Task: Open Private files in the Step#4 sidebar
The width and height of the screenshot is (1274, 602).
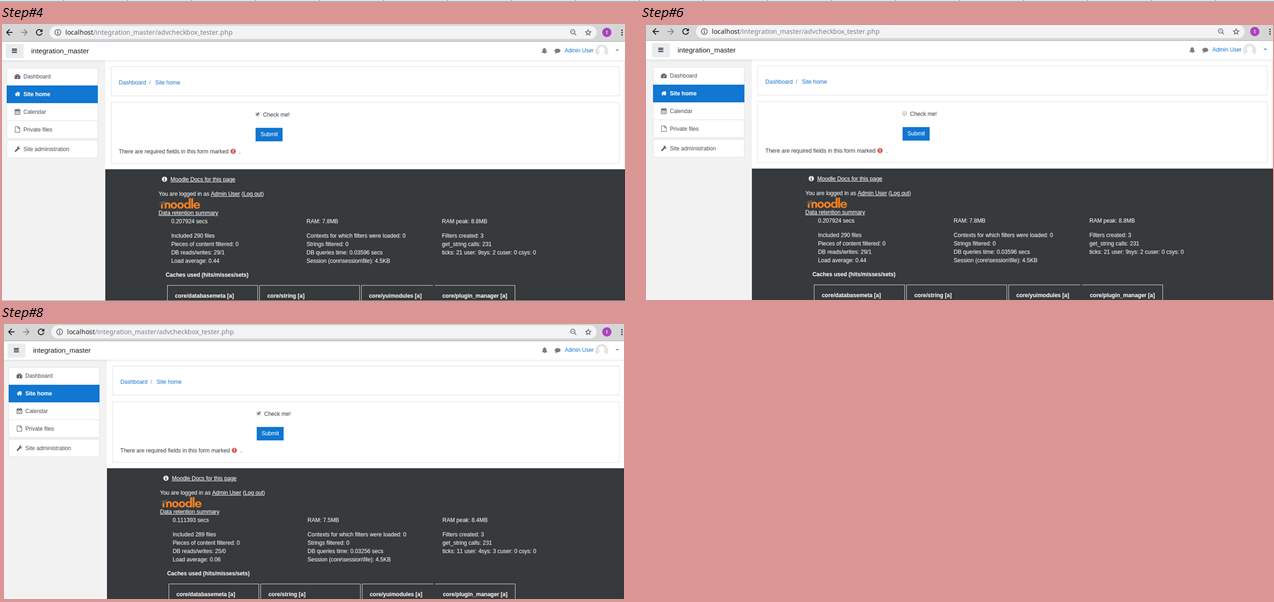Action: point(52,129)
